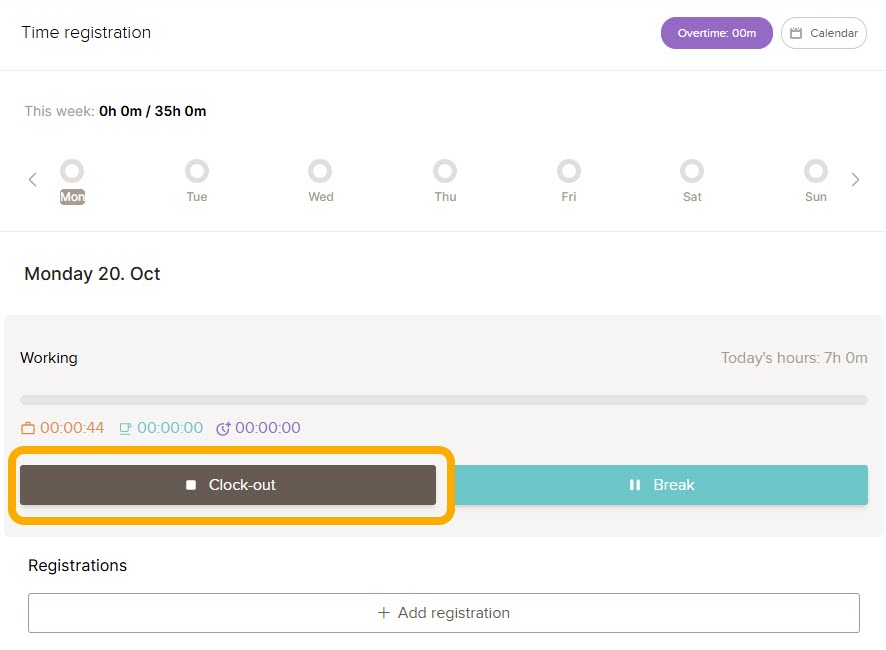Choose Sunday in the week strip
Image resolution: width=886 pixels, height=650 pixels.
click(x=816, y=171)
